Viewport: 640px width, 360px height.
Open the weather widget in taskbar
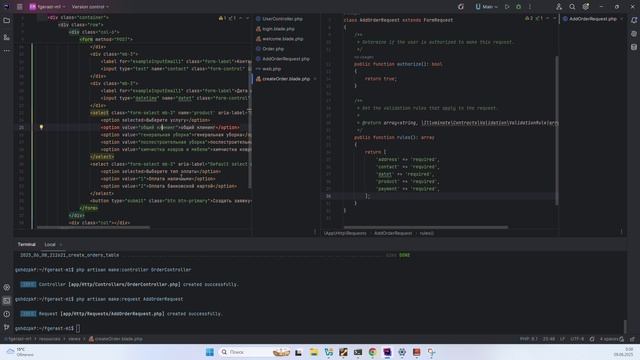(x=21, y=352)
